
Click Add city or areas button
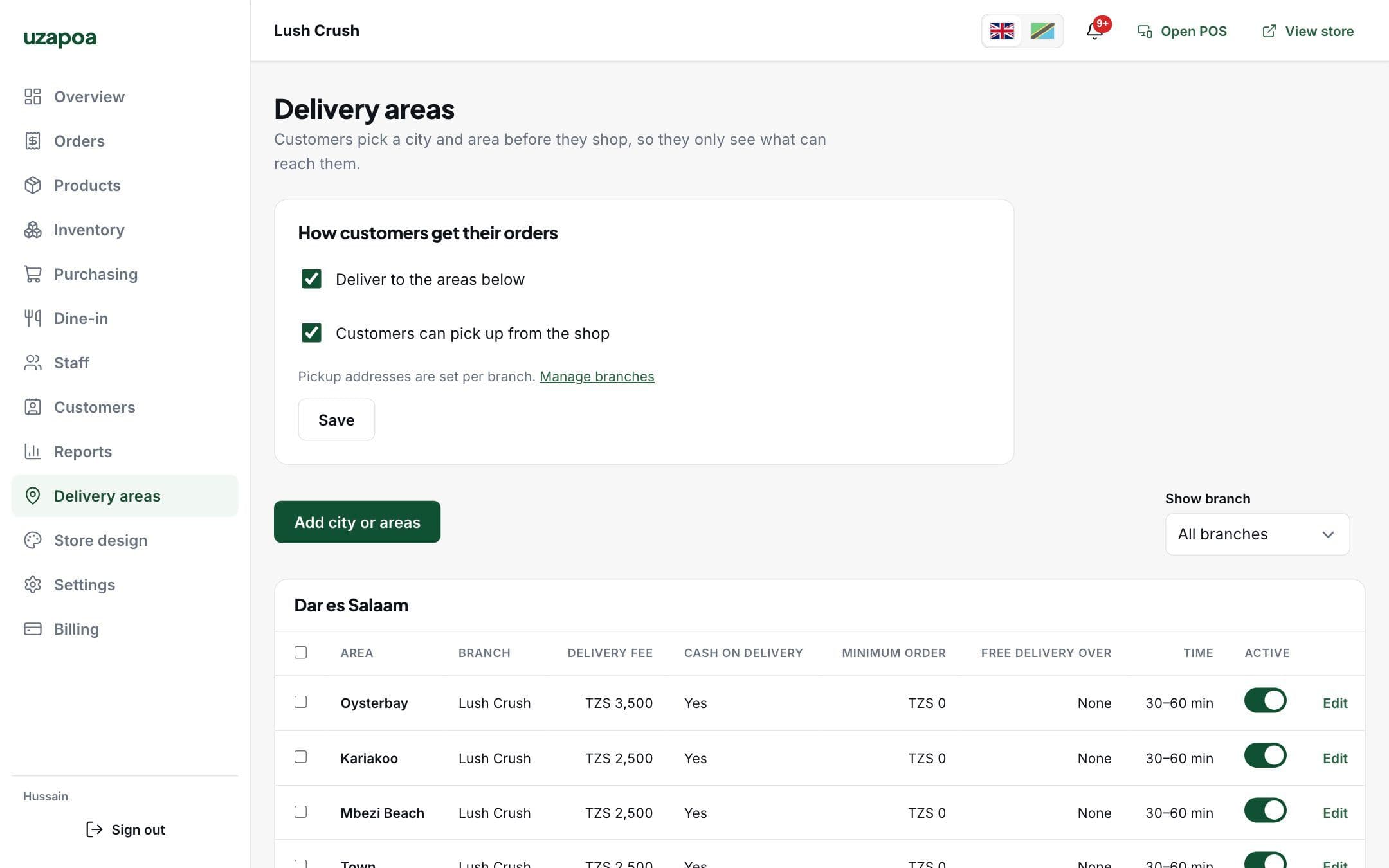[357, 522]
